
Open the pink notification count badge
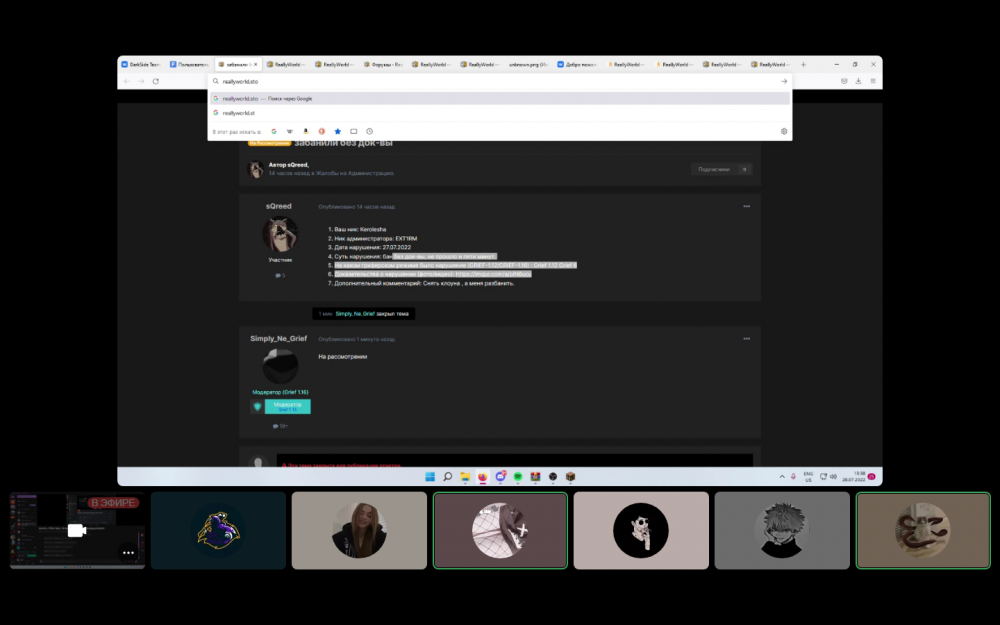[871, 476]
